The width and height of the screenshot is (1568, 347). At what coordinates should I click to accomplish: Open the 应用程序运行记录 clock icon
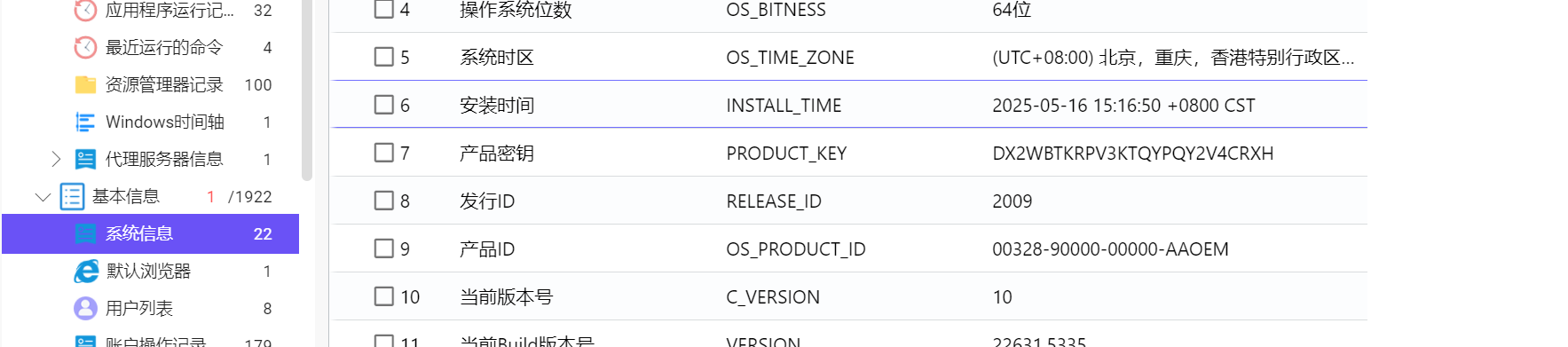pyautogui.click(x=85, y=11)
